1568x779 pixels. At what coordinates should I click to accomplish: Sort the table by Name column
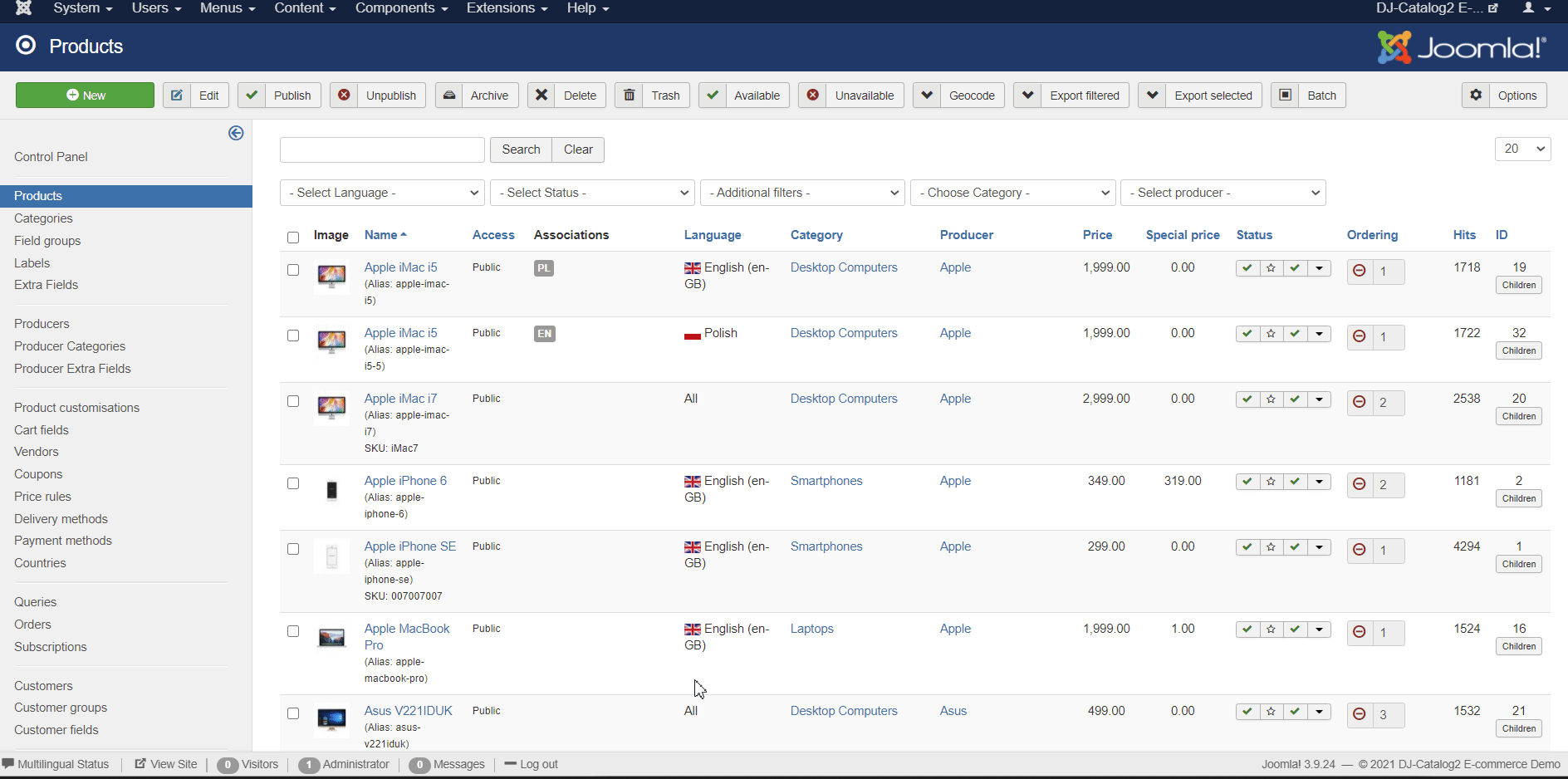pos(385,235)
